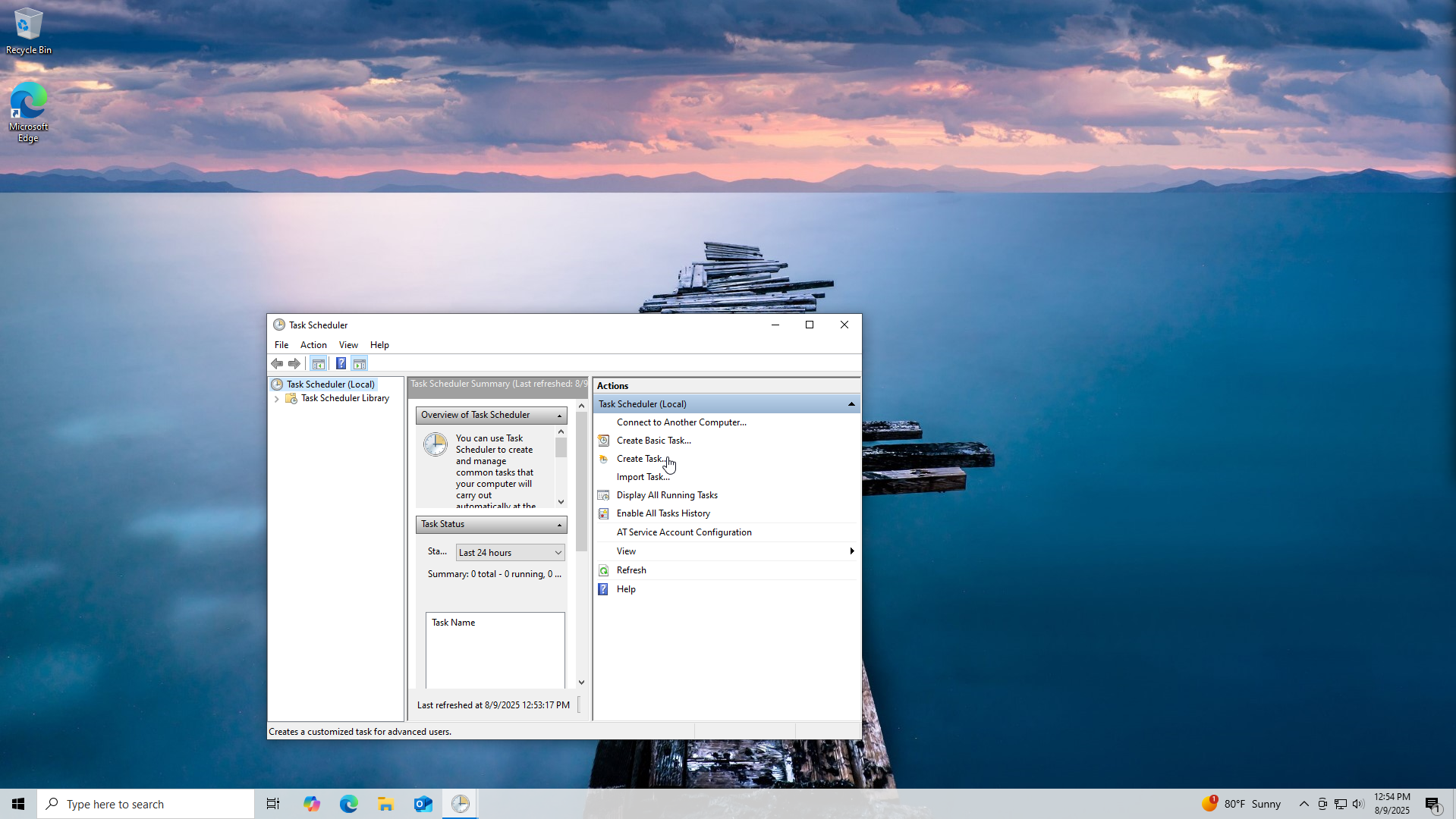Click Create Basic Task action

pos(654,441)
